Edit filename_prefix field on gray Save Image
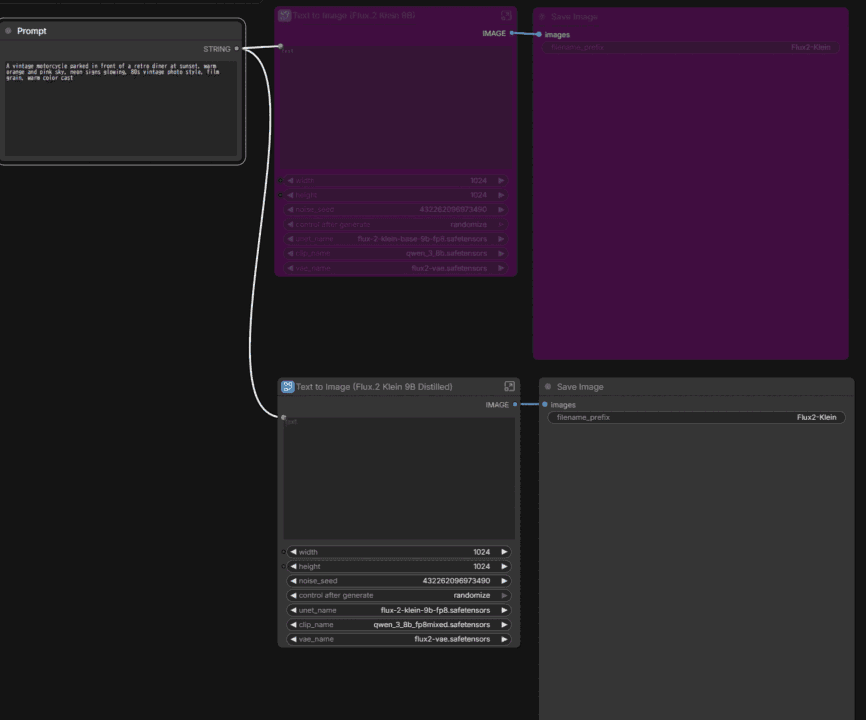 point(696,417)
